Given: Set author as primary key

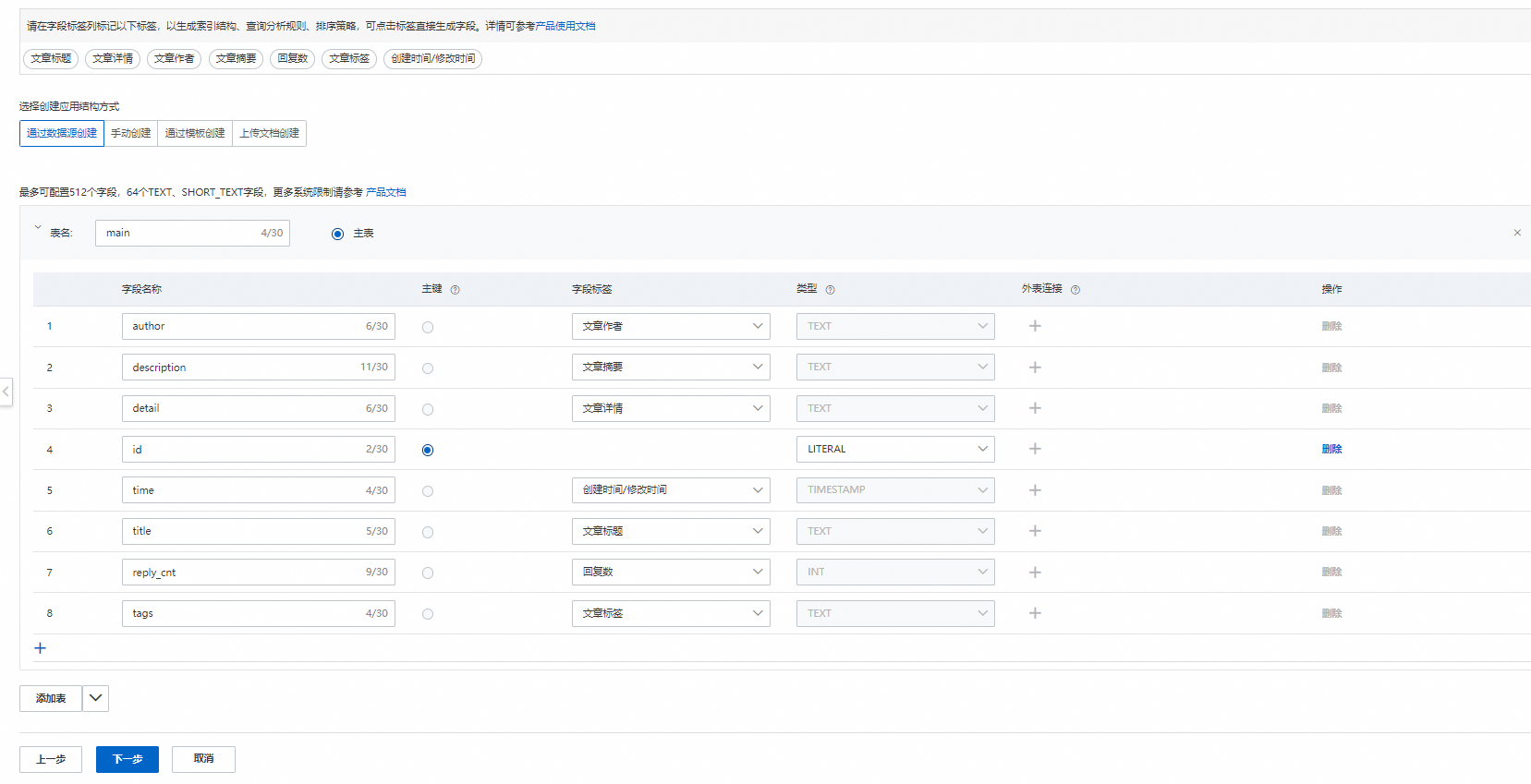Looking at the screenshot, I should (428, 327).
